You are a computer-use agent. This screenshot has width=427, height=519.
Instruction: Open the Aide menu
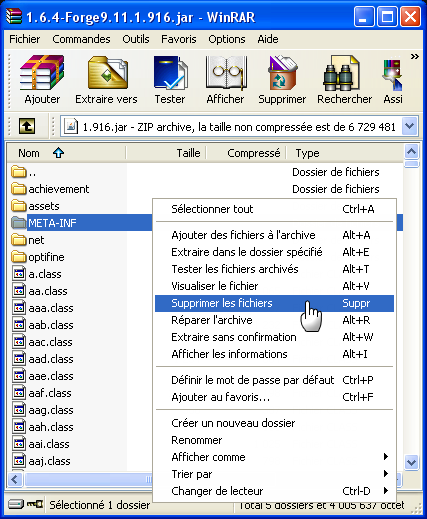tap(268, 39)
